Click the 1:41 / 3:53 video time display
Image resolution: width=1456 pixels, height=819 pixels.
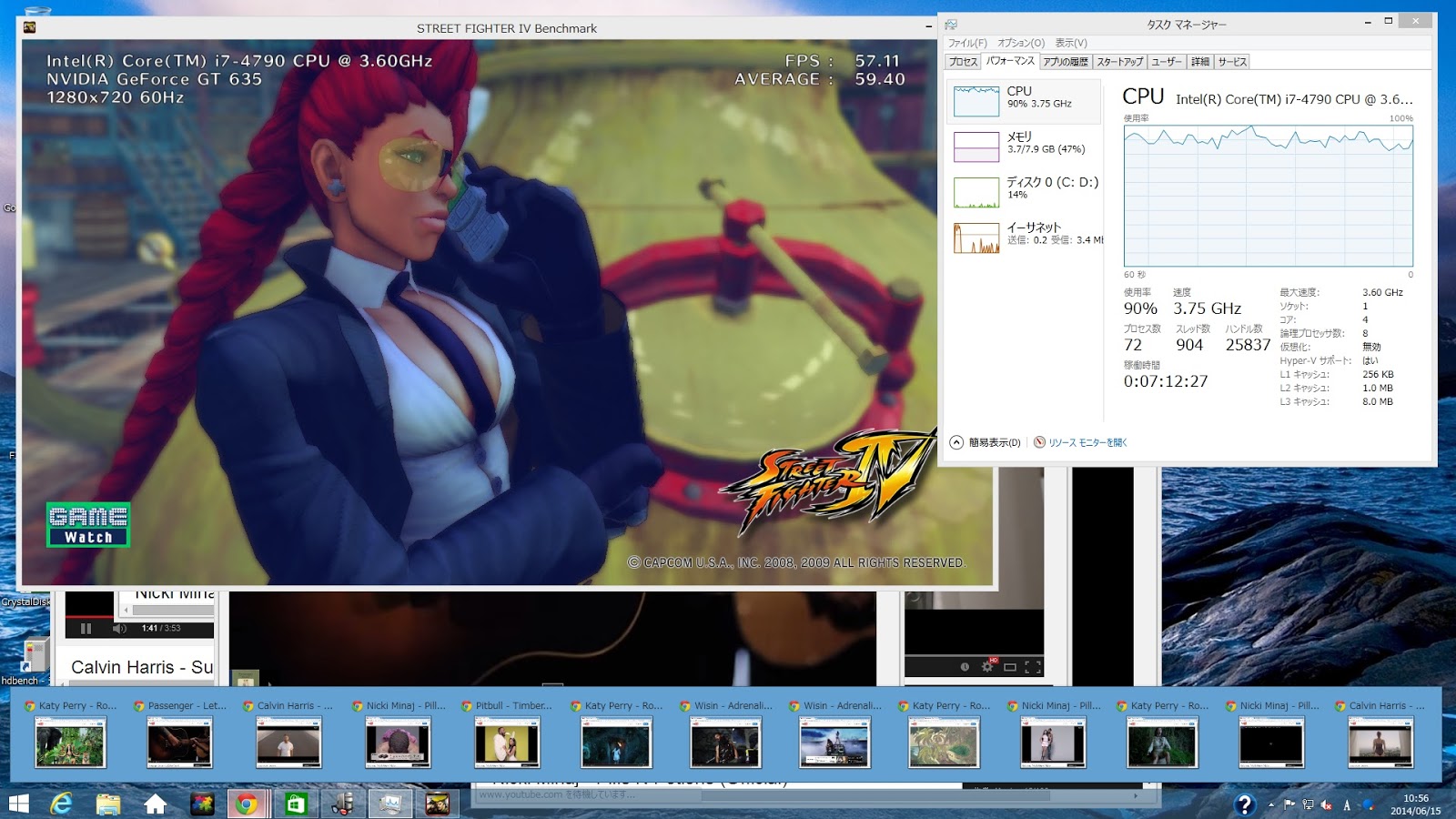(x=161, y=628)
